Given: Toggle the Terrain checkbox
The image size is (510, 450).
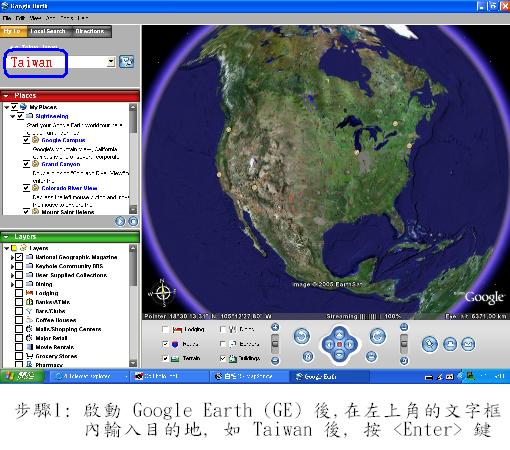Looking at the screenshot, I should point(165,358).
